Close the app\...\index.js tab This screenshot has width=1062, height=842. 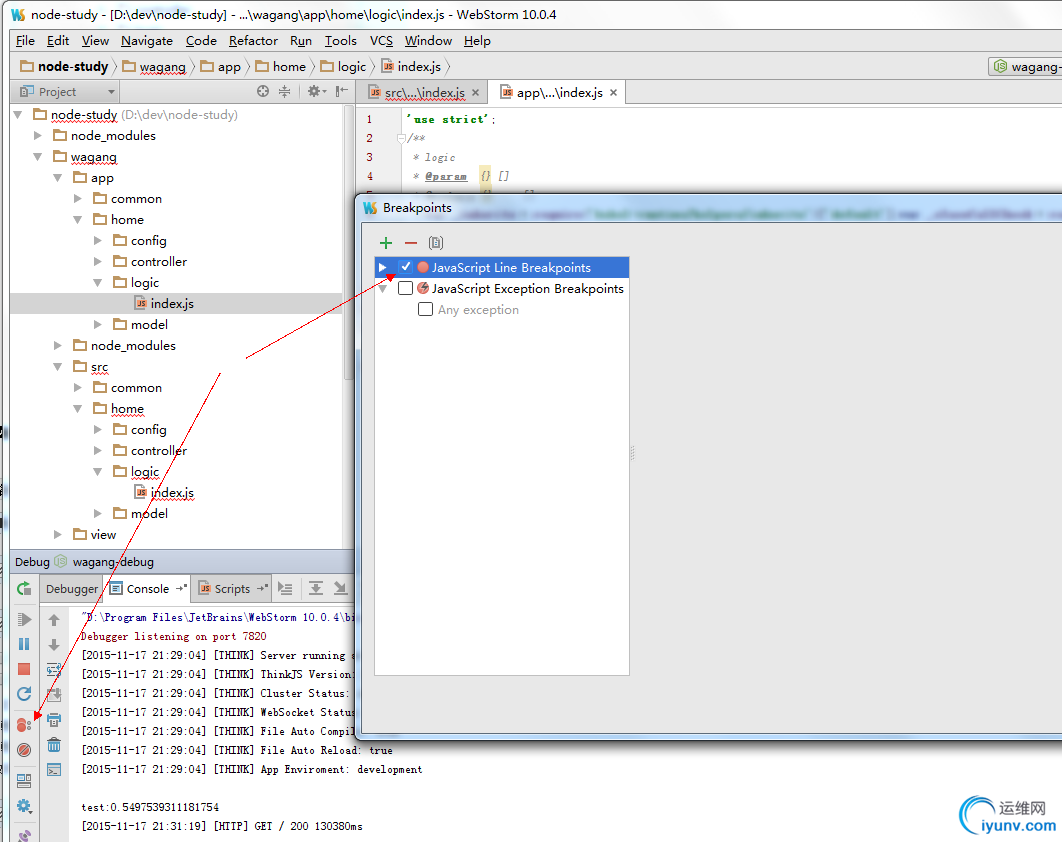tap(614, 92)
